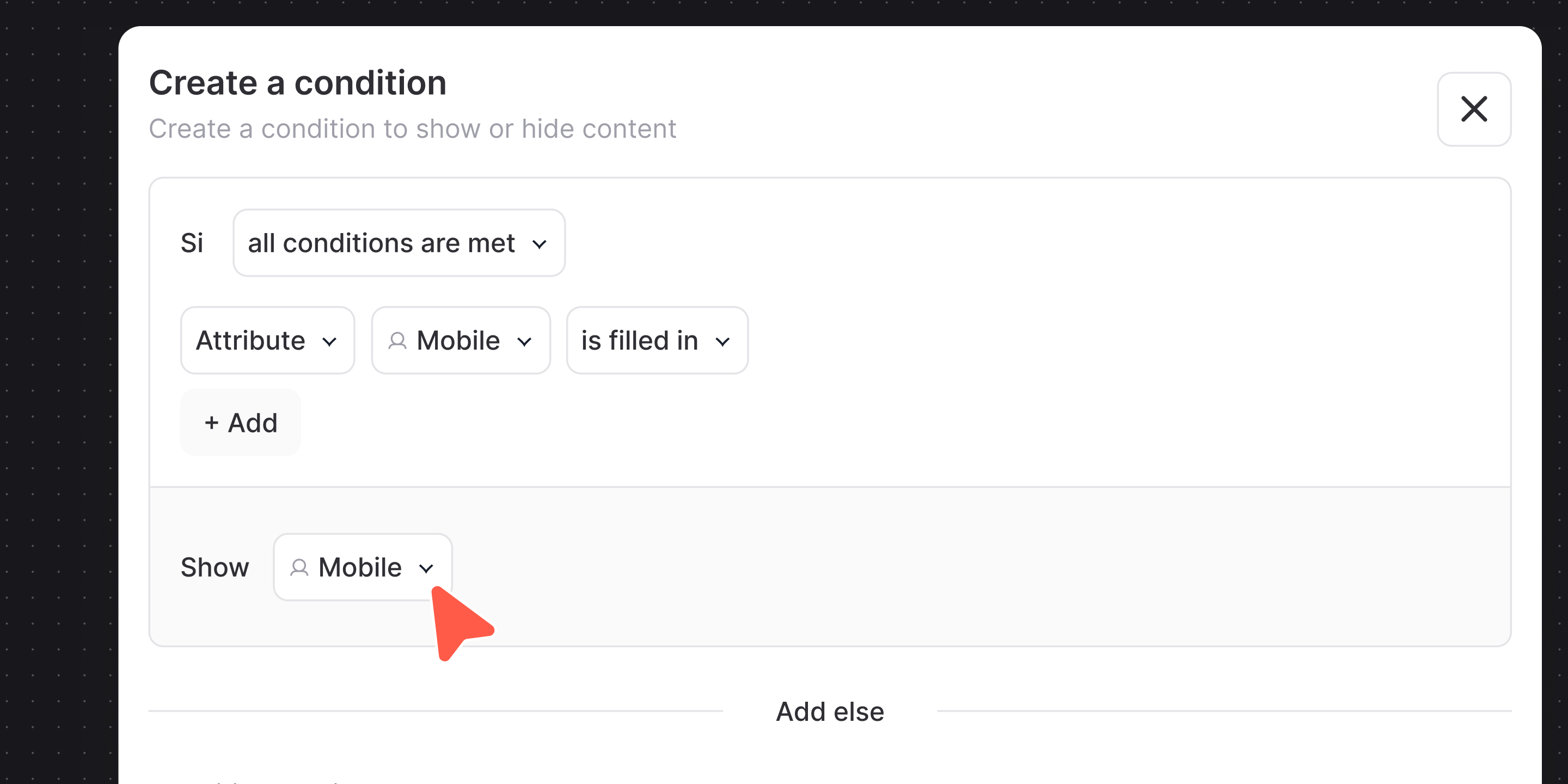Click chevron in the Show Mobile selector
This screenshot has width=1568, height=784.
pyautogui.click(x=426, y=568)
